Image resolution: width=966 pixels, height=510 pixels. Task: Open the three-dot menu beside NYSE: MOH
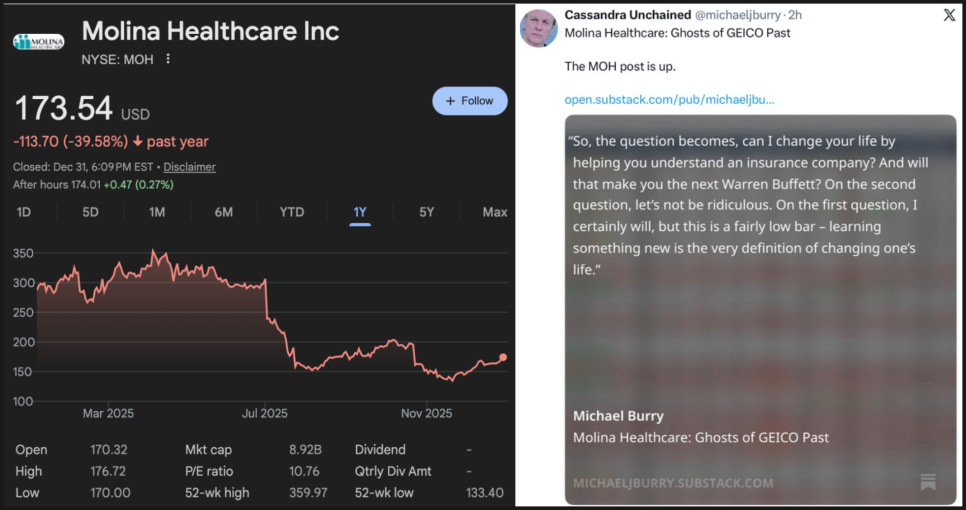point(168,59)
